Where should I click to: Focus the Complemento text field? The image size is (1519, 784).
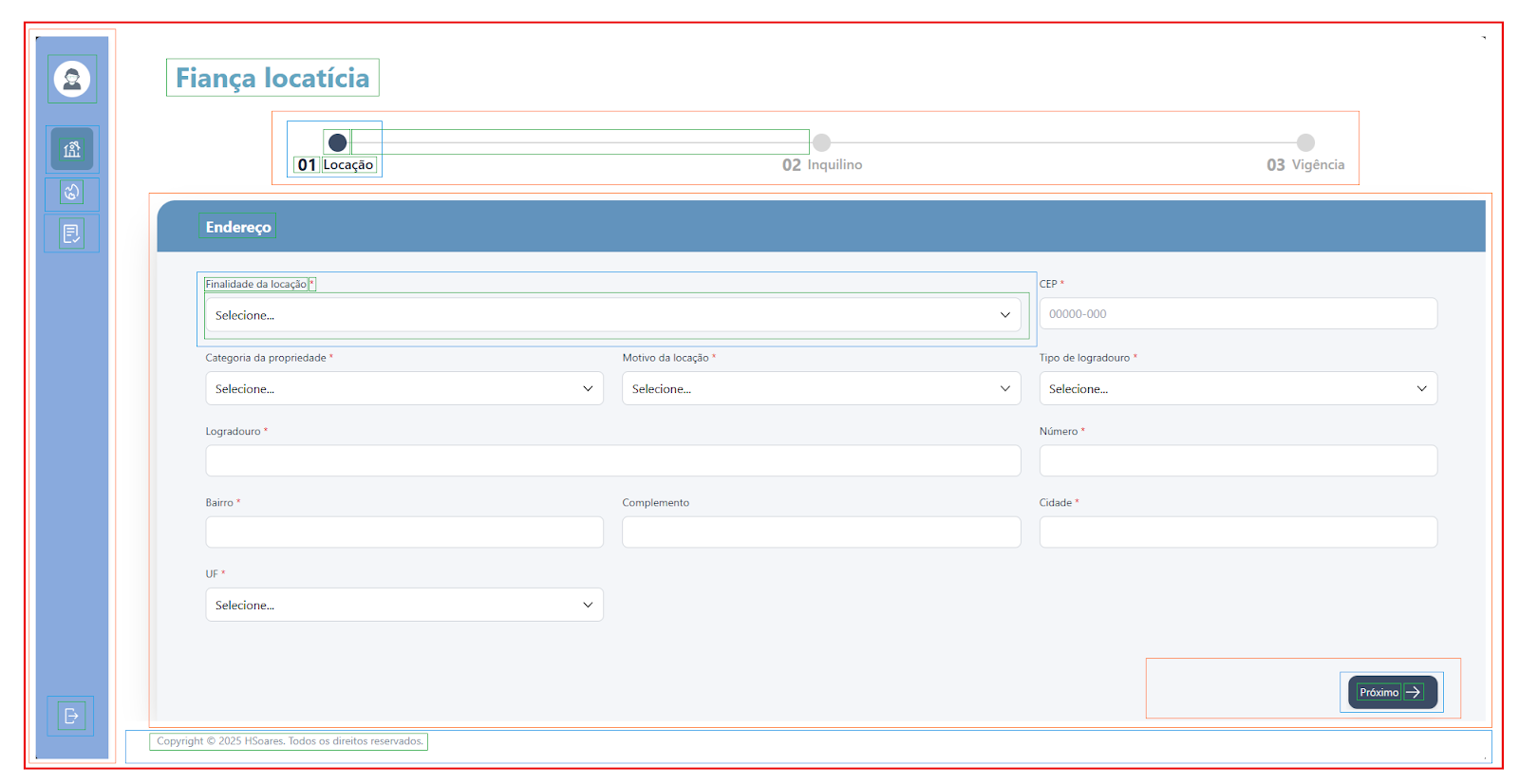pos(820,532)
